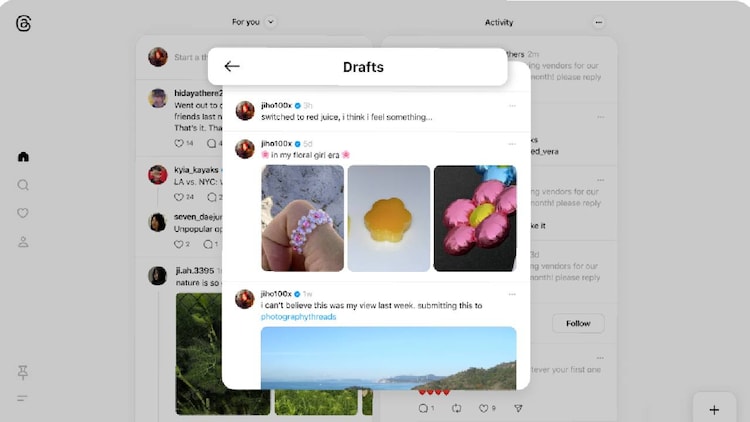Click the pin icon in the sidebar
The image size is (750, 422).
coord(23,372)
